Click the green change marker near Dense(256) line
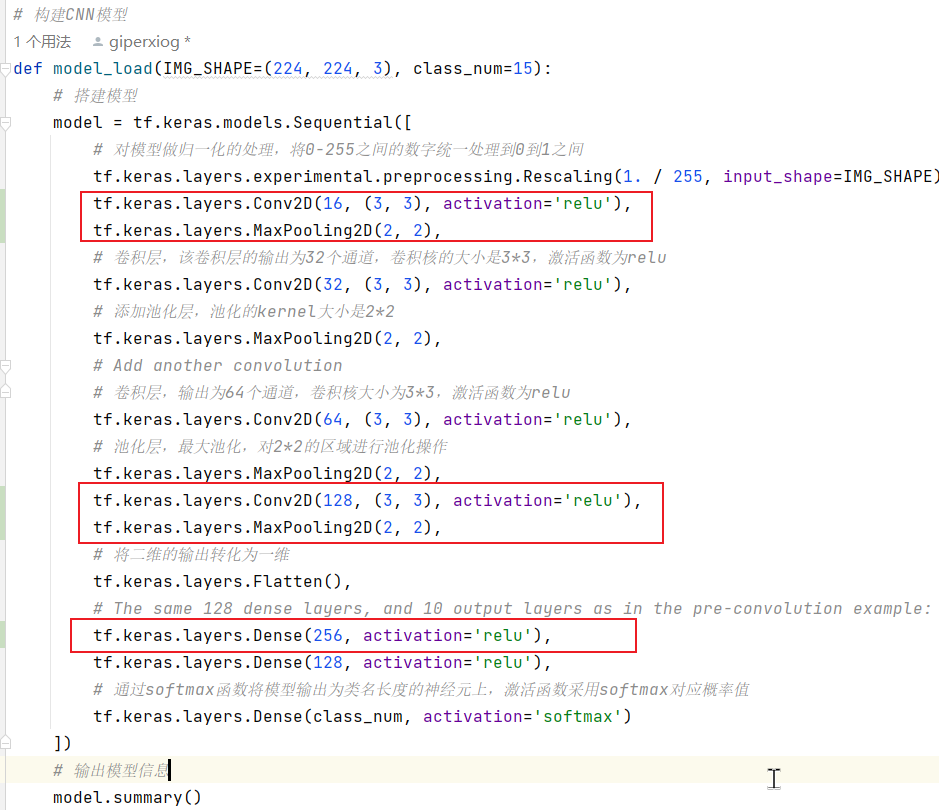This screenshot has height=810, width=939. (x=4, y=636)
